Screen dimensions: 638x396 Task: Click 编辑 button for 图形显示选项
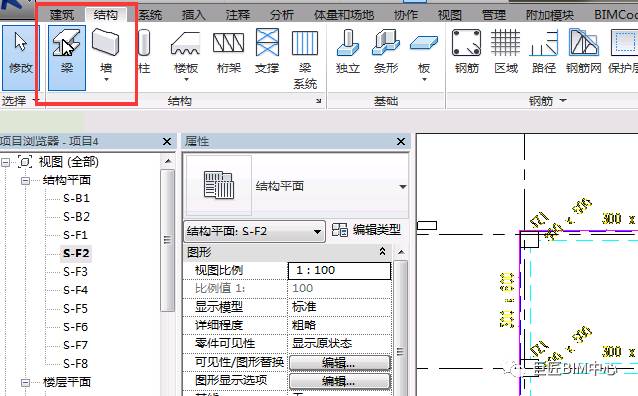coord(339,381)
